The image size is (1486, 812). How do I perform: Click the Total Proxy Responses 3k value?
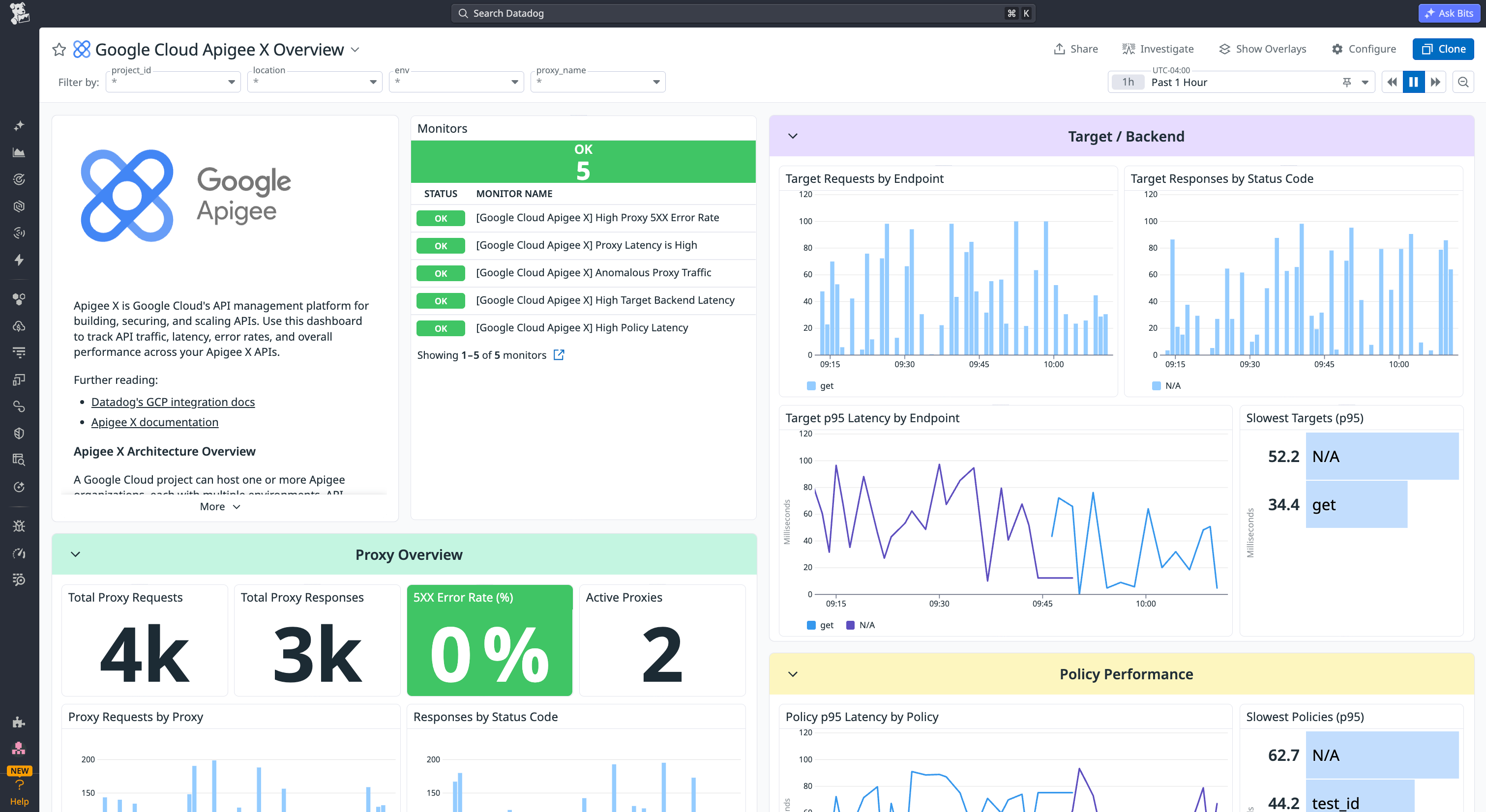tap(317, 654)
